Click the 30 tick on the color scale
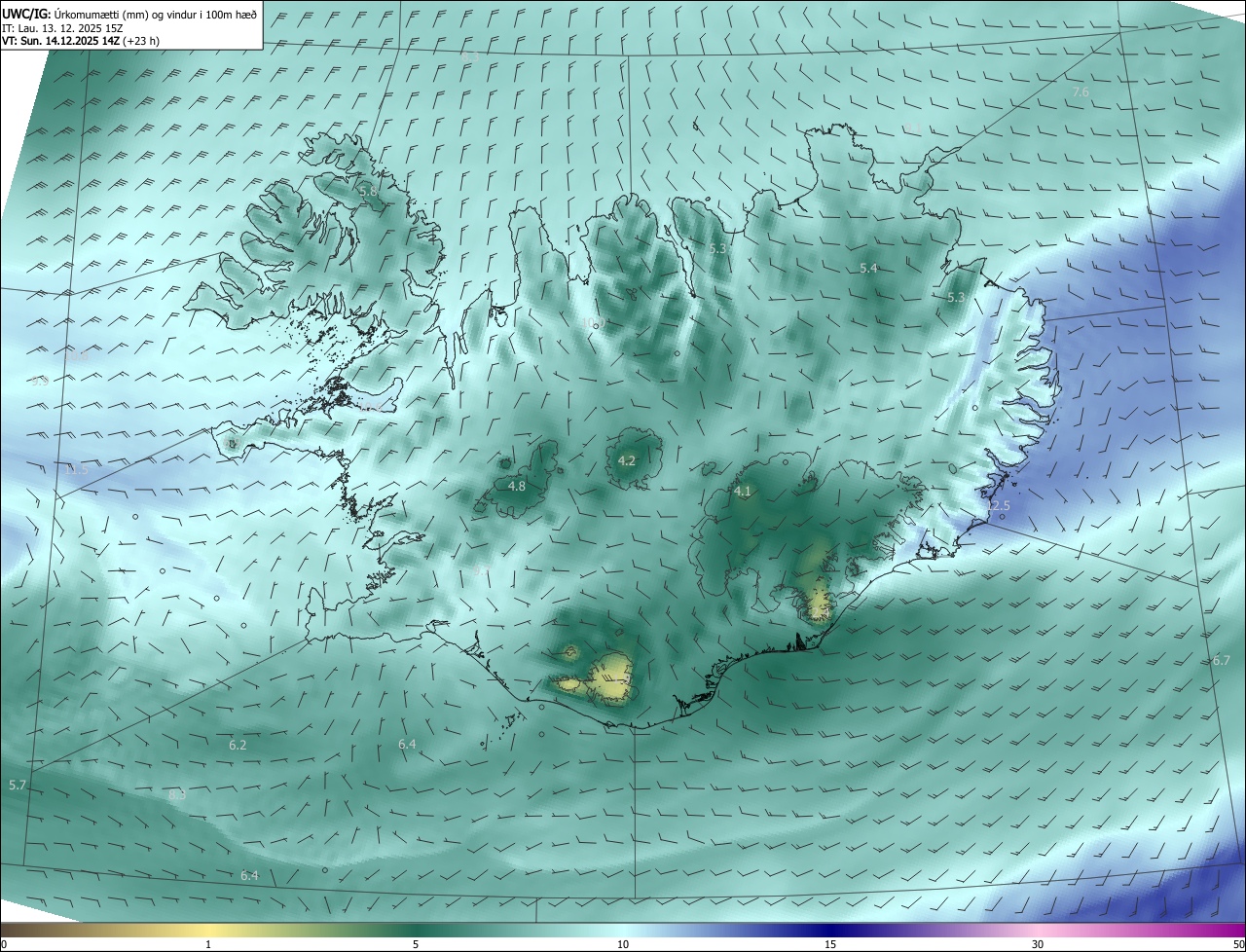This screenshot has height=952, width=1246. [x=1038, y=944]
